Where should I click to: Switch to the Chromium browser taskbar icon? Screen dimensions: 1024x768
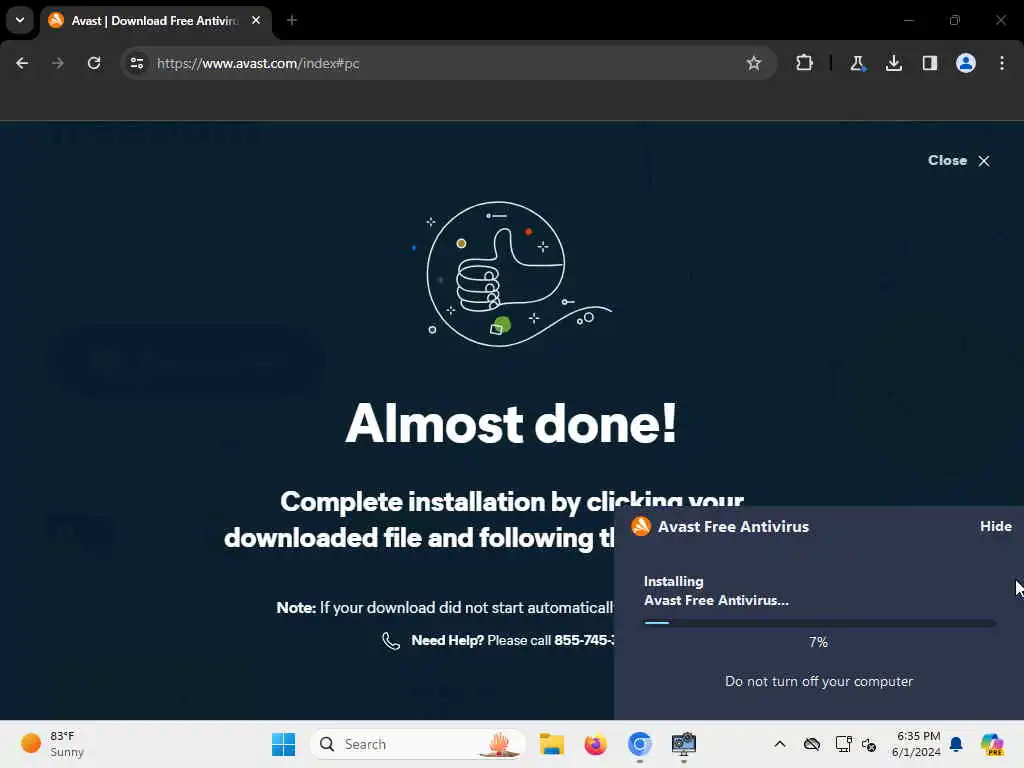pyautogui.click(x=639, y=744)
